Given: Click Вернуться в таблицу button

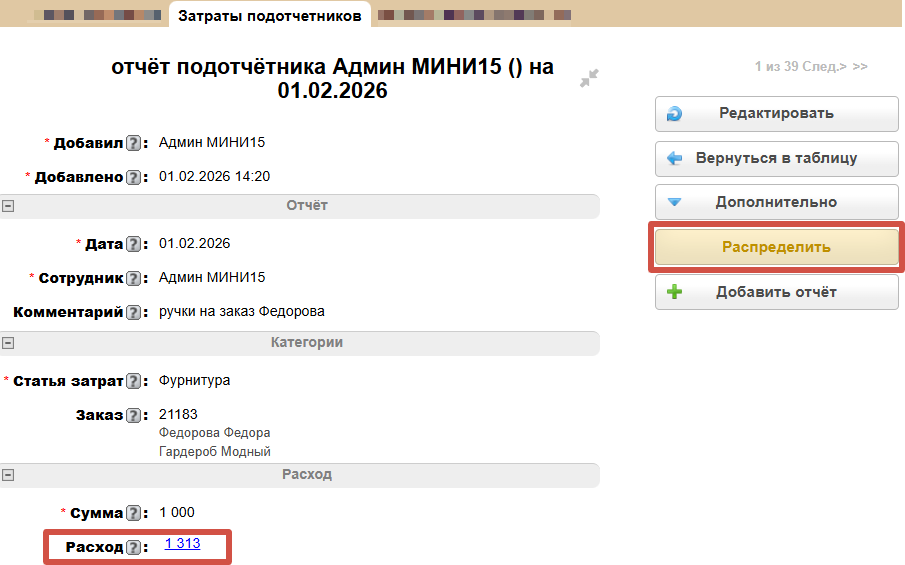Looking at the screenshot, I should point(776,158).
